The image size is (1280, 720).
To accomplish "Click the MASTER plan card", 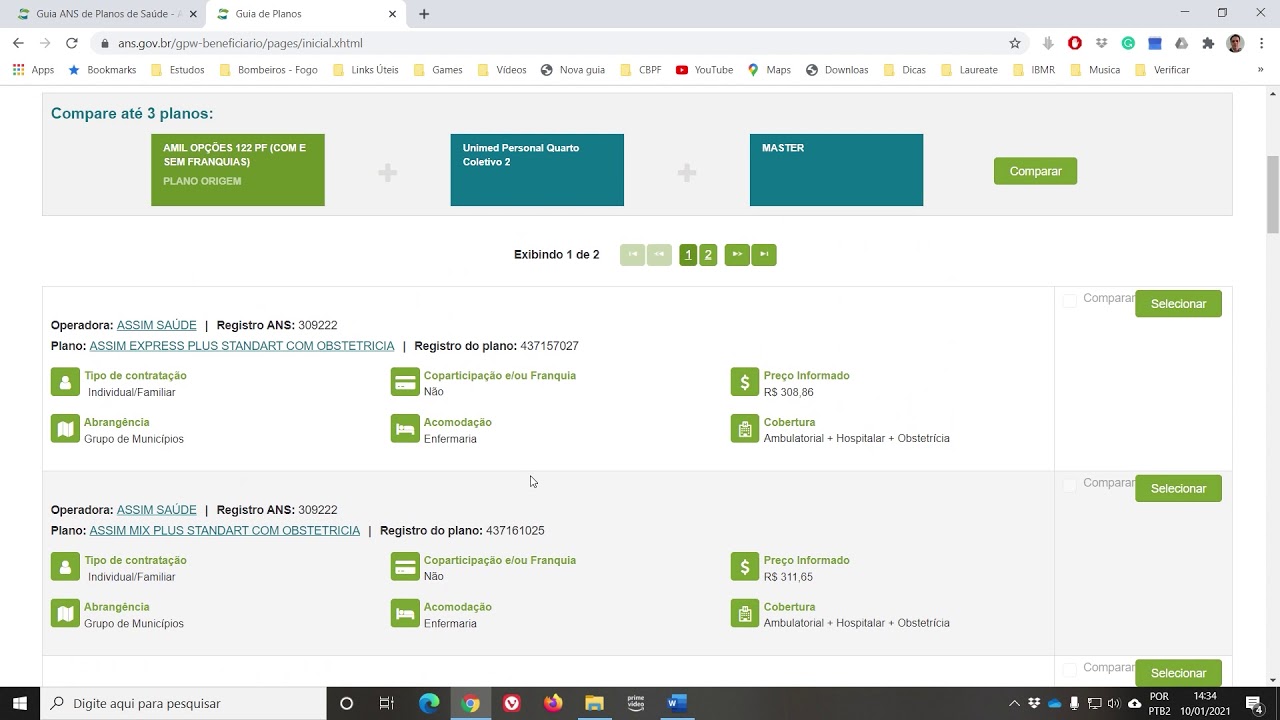I will (x=836, y=170).
